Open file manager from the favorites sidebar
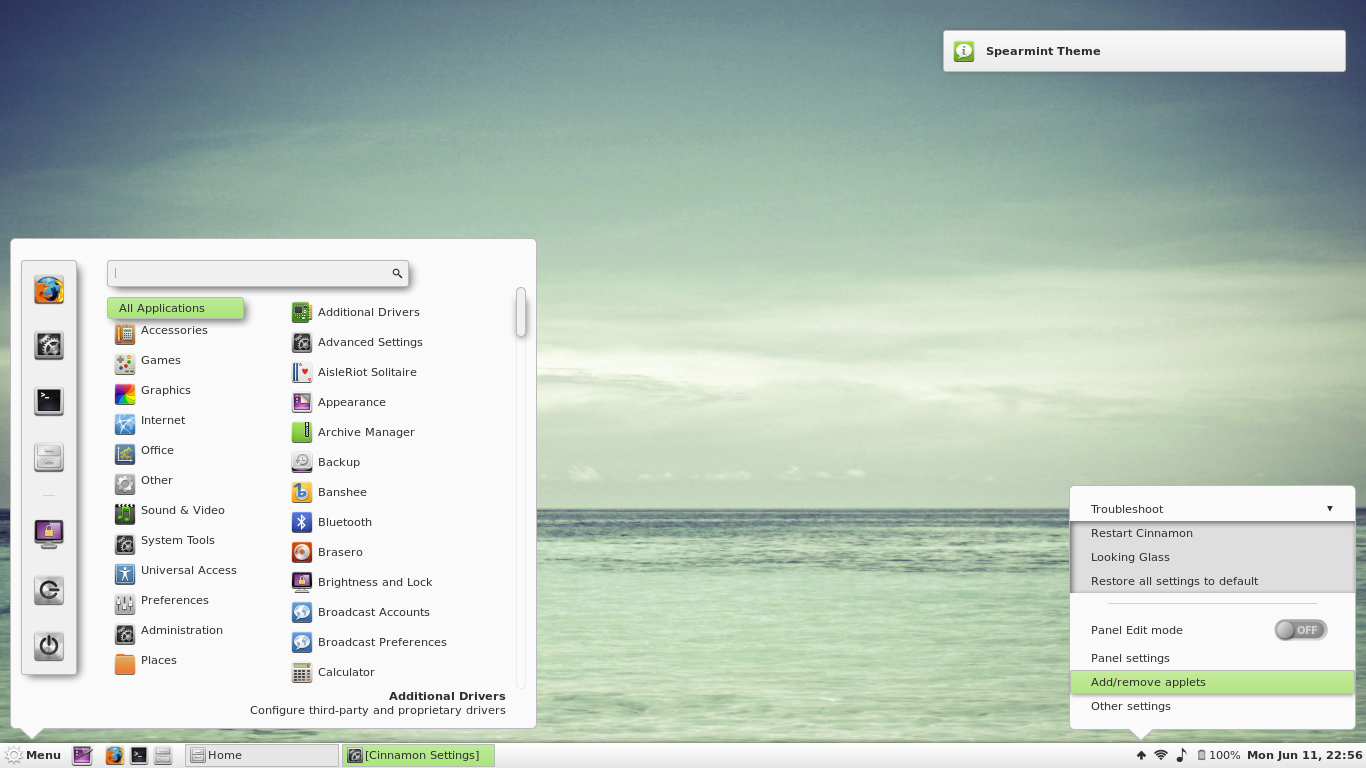The image size is (1366, 768). point(49,457)
